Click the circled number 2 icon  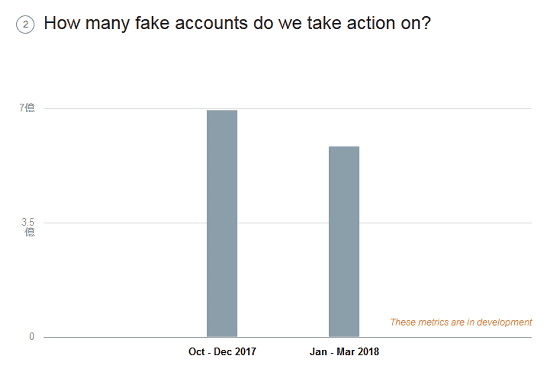pyautogui.click(x=25, y=25)
